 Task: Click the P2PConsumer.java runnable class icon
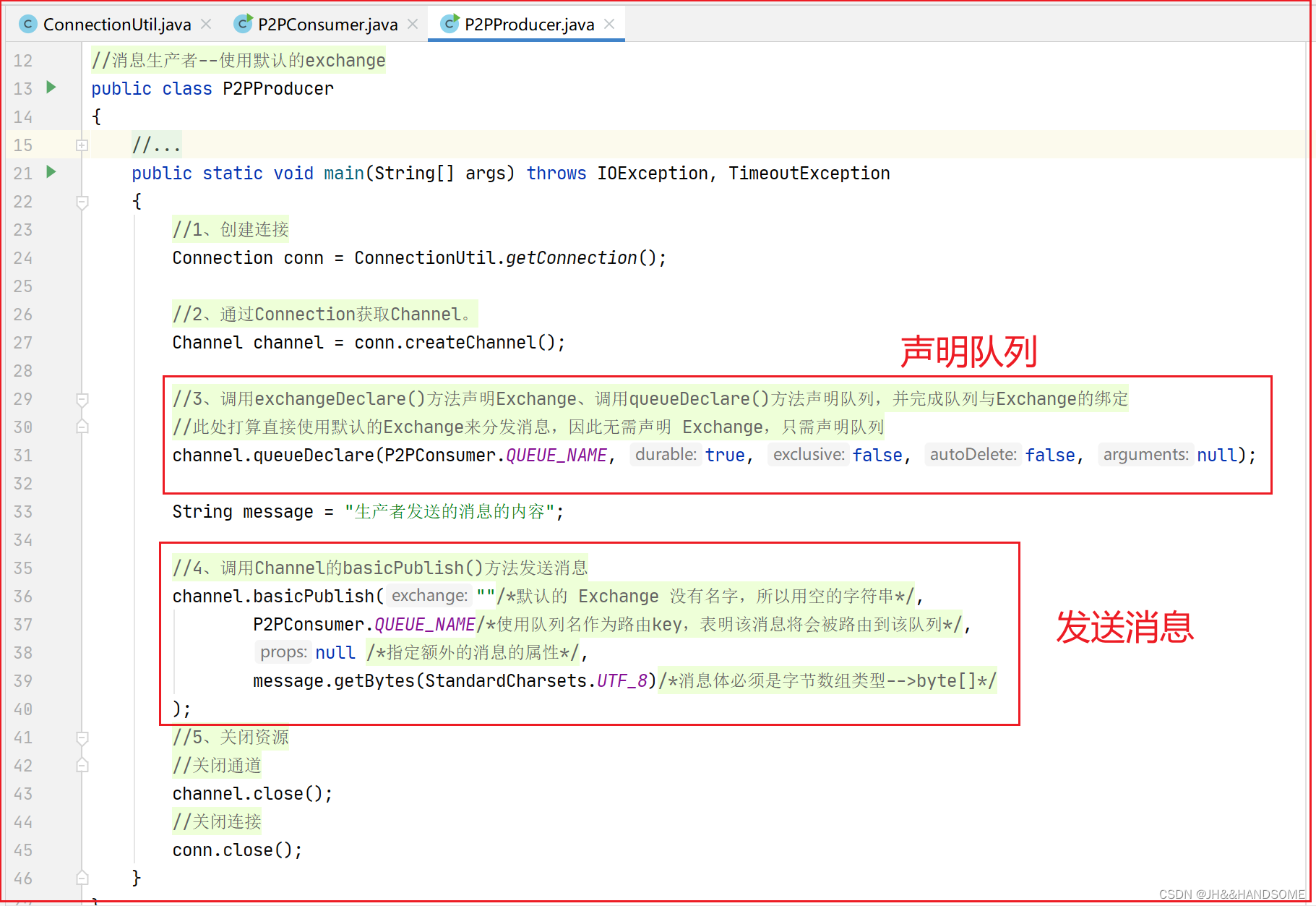pyautogui.click(x=244, y=24)
